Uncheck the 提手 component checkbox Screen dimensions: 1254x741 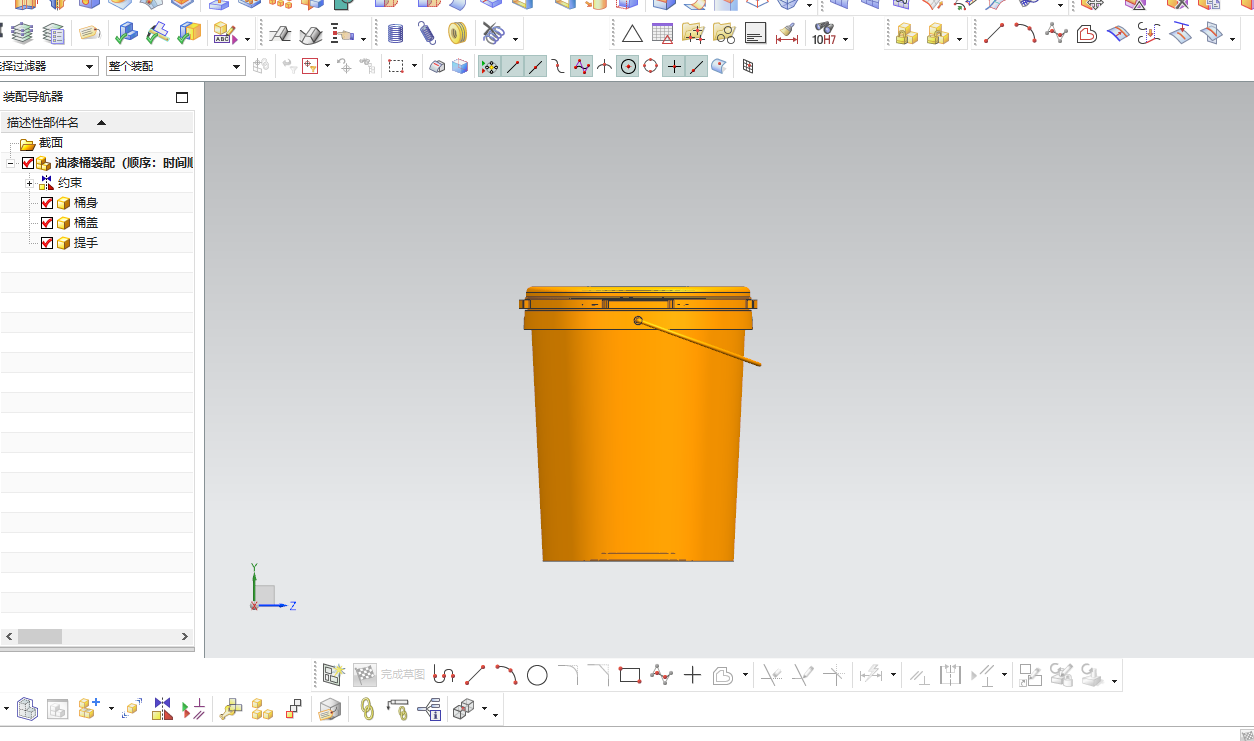[47, 243]
